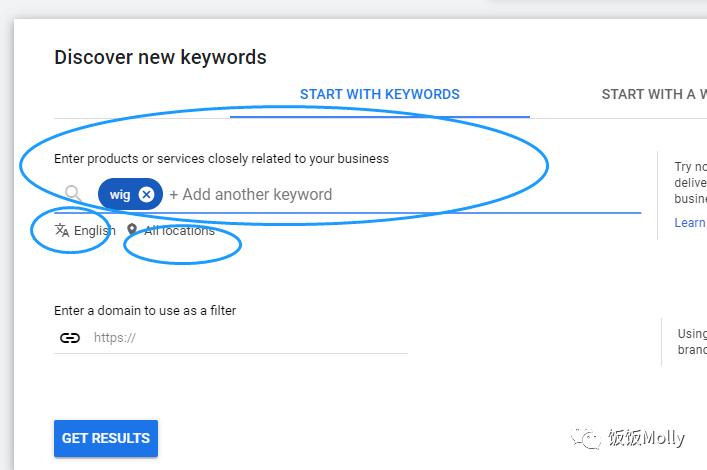Click the translate language icon
Viewport: 707px width, 470px height.
pyautogui.click(x=62, y=230)
